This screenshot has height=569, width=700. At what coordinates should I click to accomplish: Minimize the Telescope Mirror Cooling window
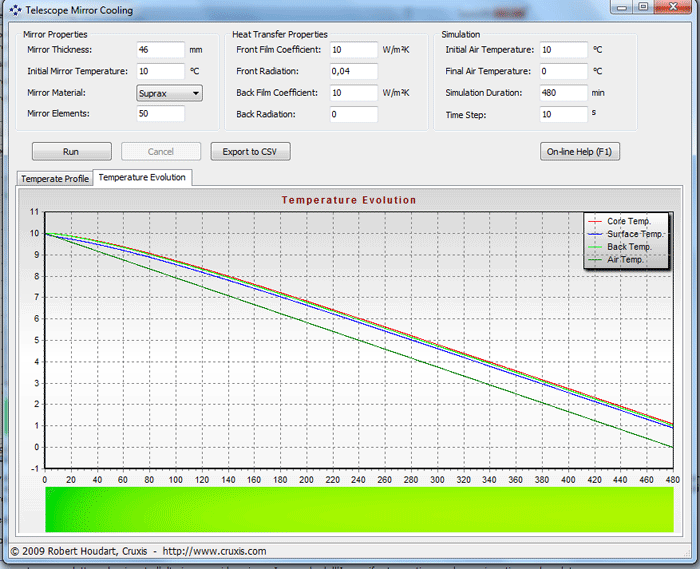pyautogui.click(x=622, y=7)
